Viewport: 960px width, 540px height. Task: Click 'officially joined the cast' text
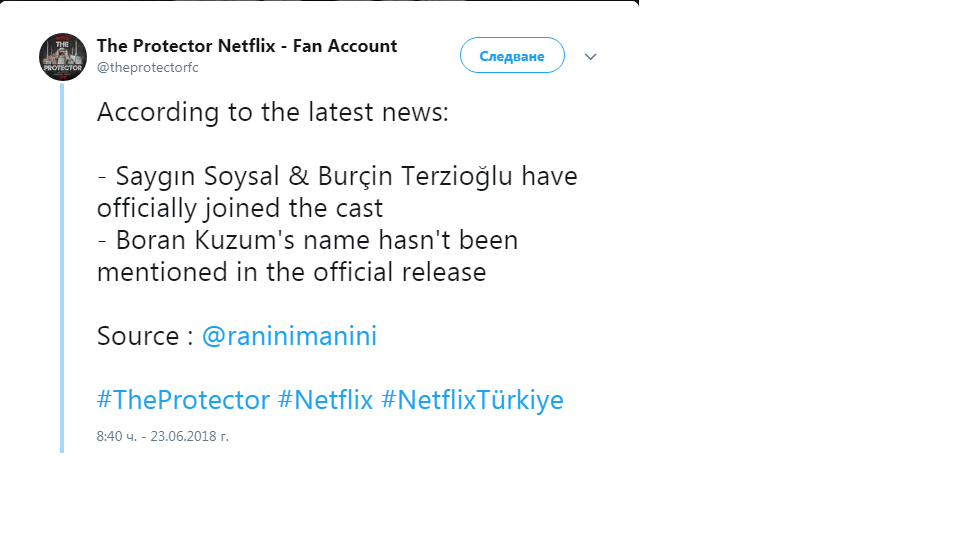click(x=240, y=208)
